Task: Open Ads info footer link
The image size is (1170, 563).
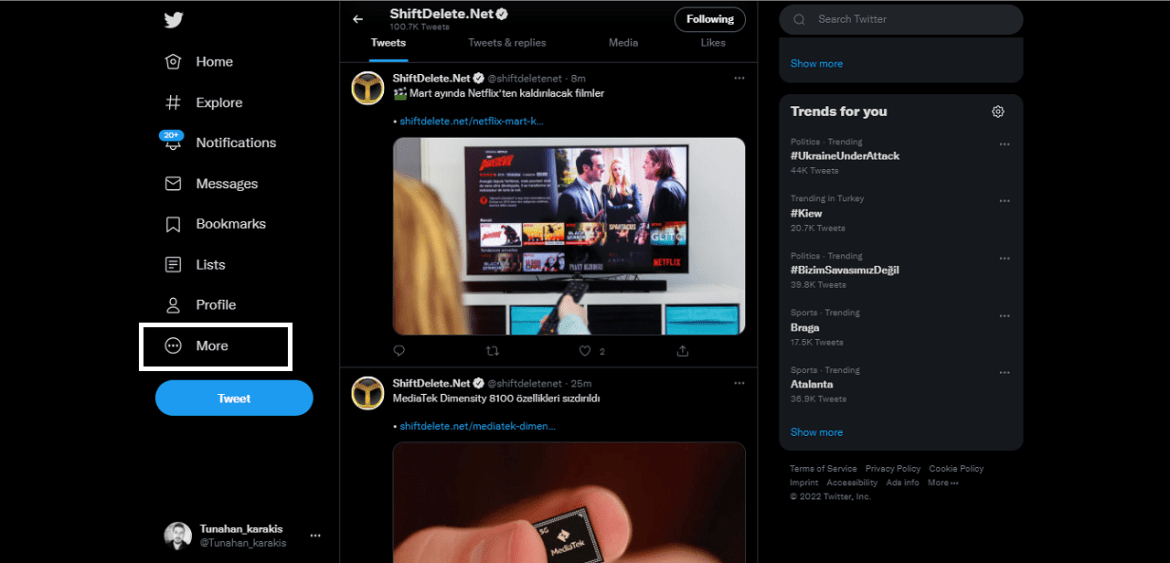Action: 903,483
